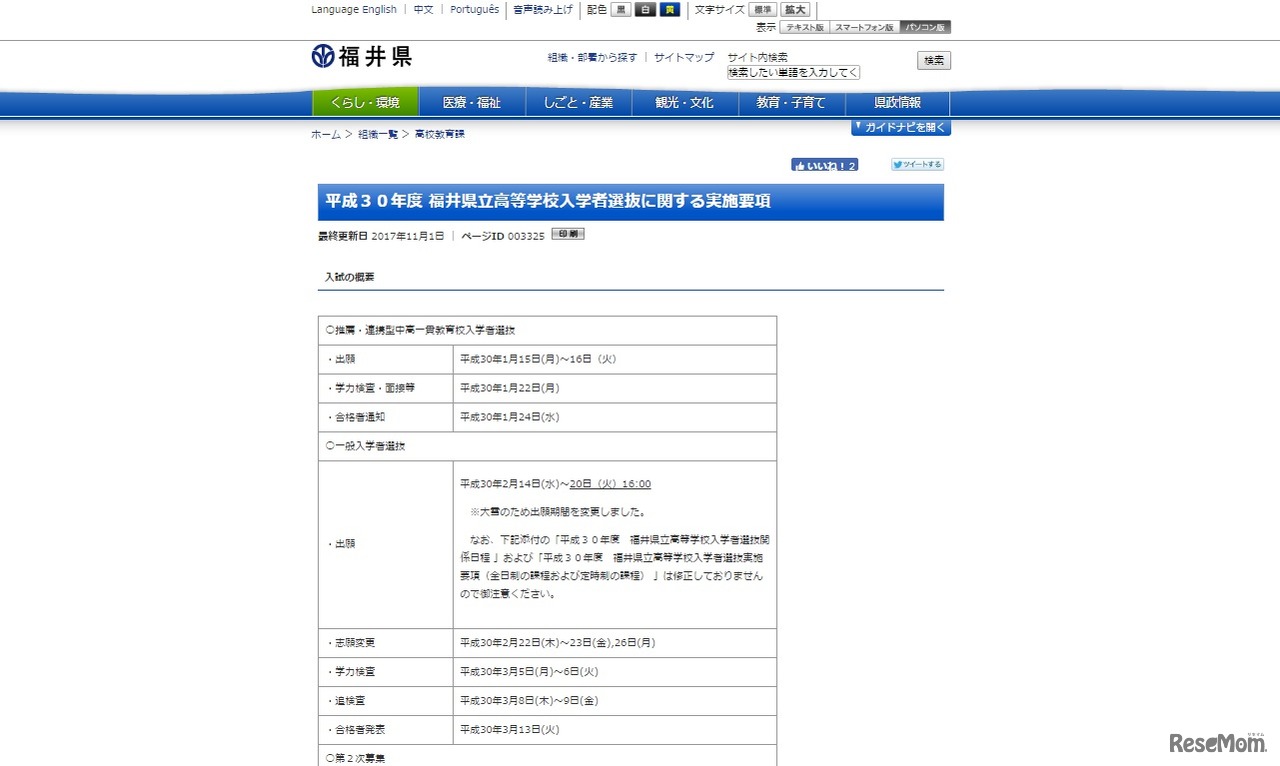Switch display to テキスト版 text version
Image resolution: width=1280 pixels, height=766 pixels.
pos(805,27)
